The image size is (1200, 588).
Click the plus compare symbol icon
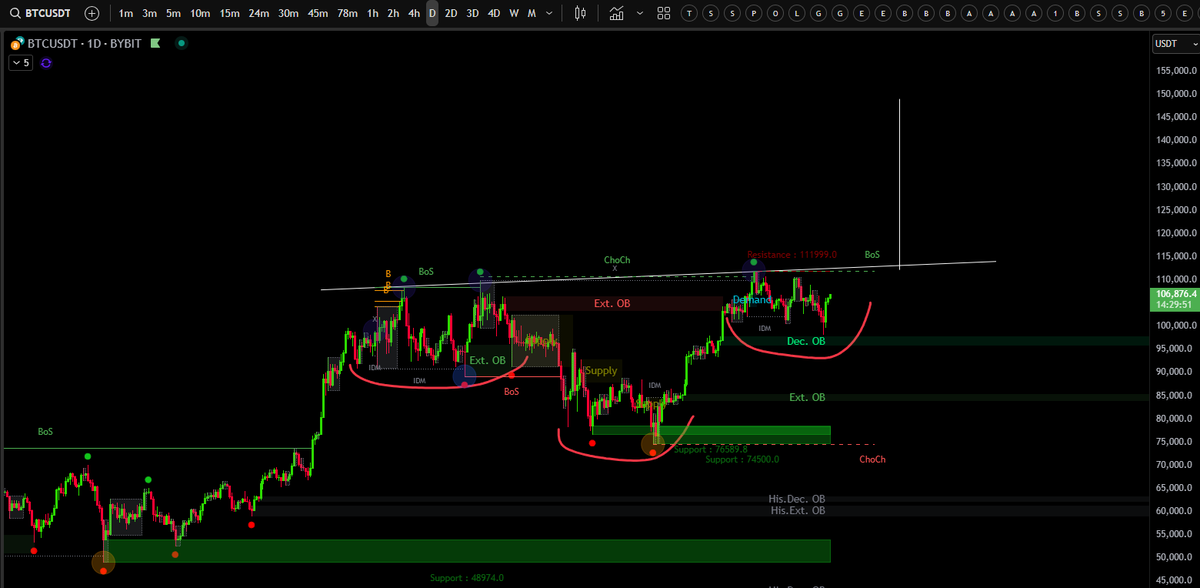tap(92, 13)
